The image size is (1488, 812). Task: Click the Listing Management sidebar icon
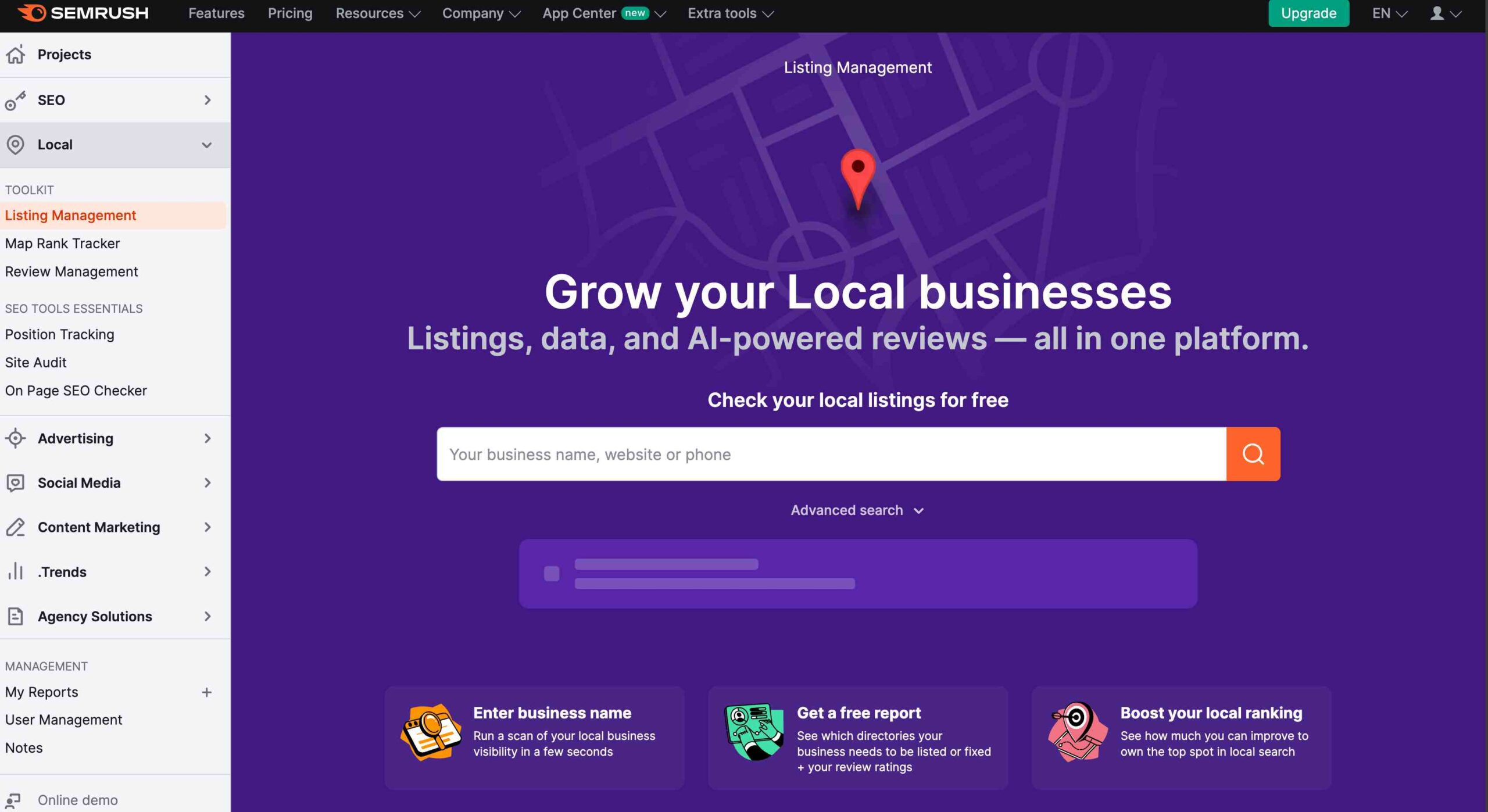point(70,216)
